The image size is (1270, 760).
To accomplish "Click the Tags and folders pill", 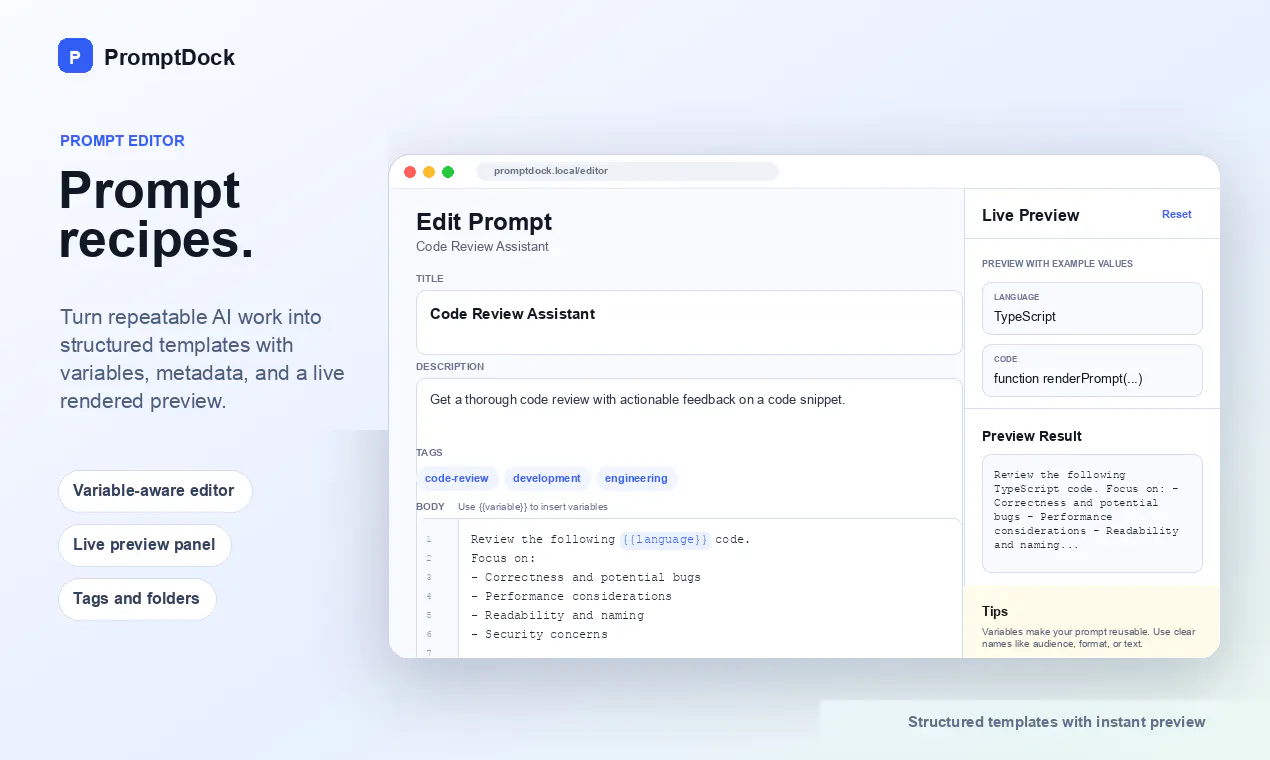I will click(137, 599).
